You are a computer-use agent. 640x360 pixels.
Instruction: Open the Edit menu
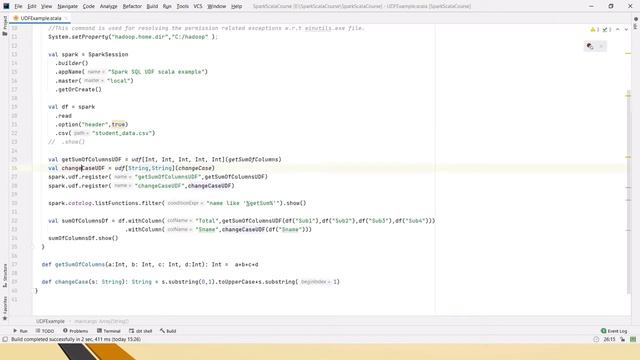click(x=32, y=6)
